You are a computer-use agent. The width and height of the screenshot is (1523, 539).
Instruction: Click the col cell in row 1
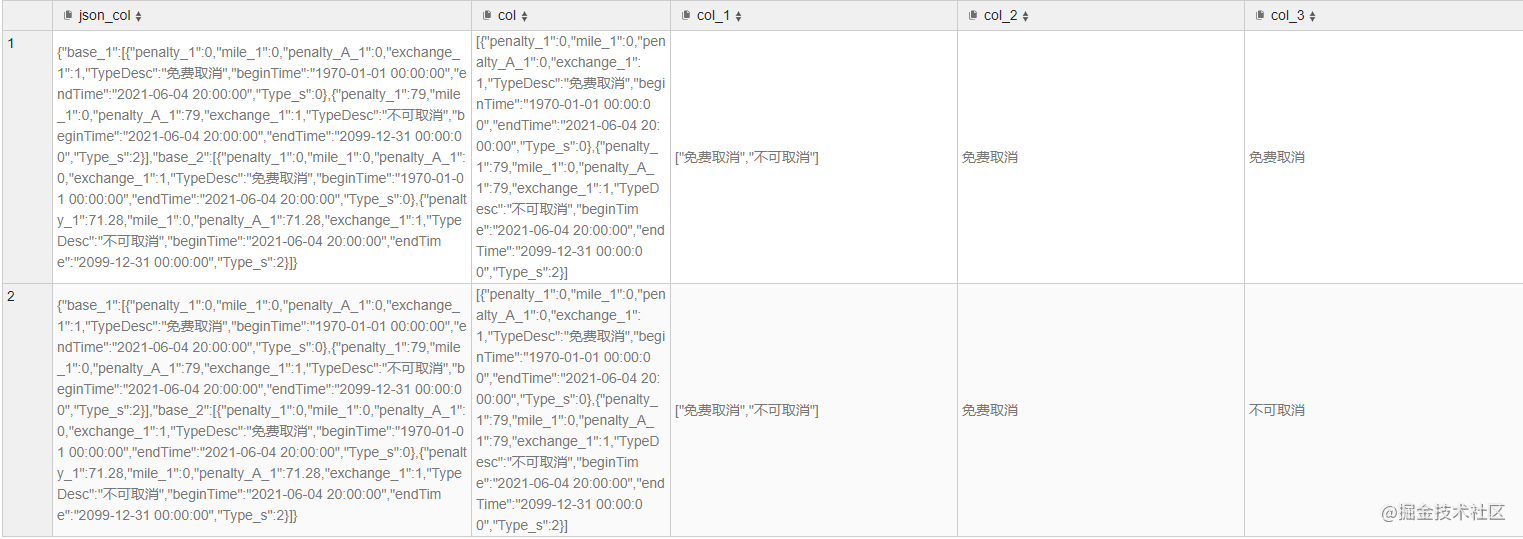tap(571, 157)
